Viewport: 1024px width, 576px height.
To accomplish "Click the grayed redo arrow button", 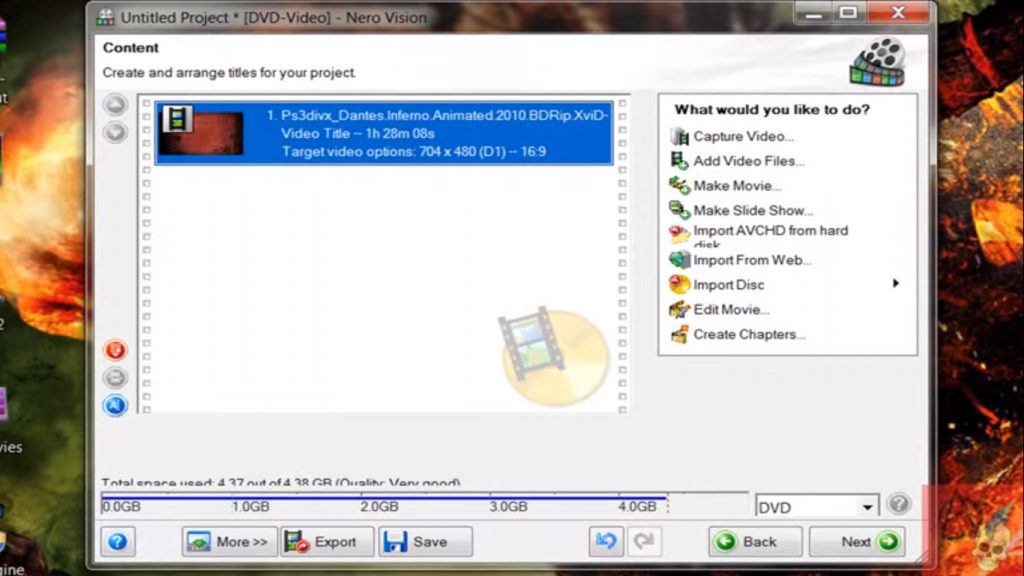I will [644, 541].
